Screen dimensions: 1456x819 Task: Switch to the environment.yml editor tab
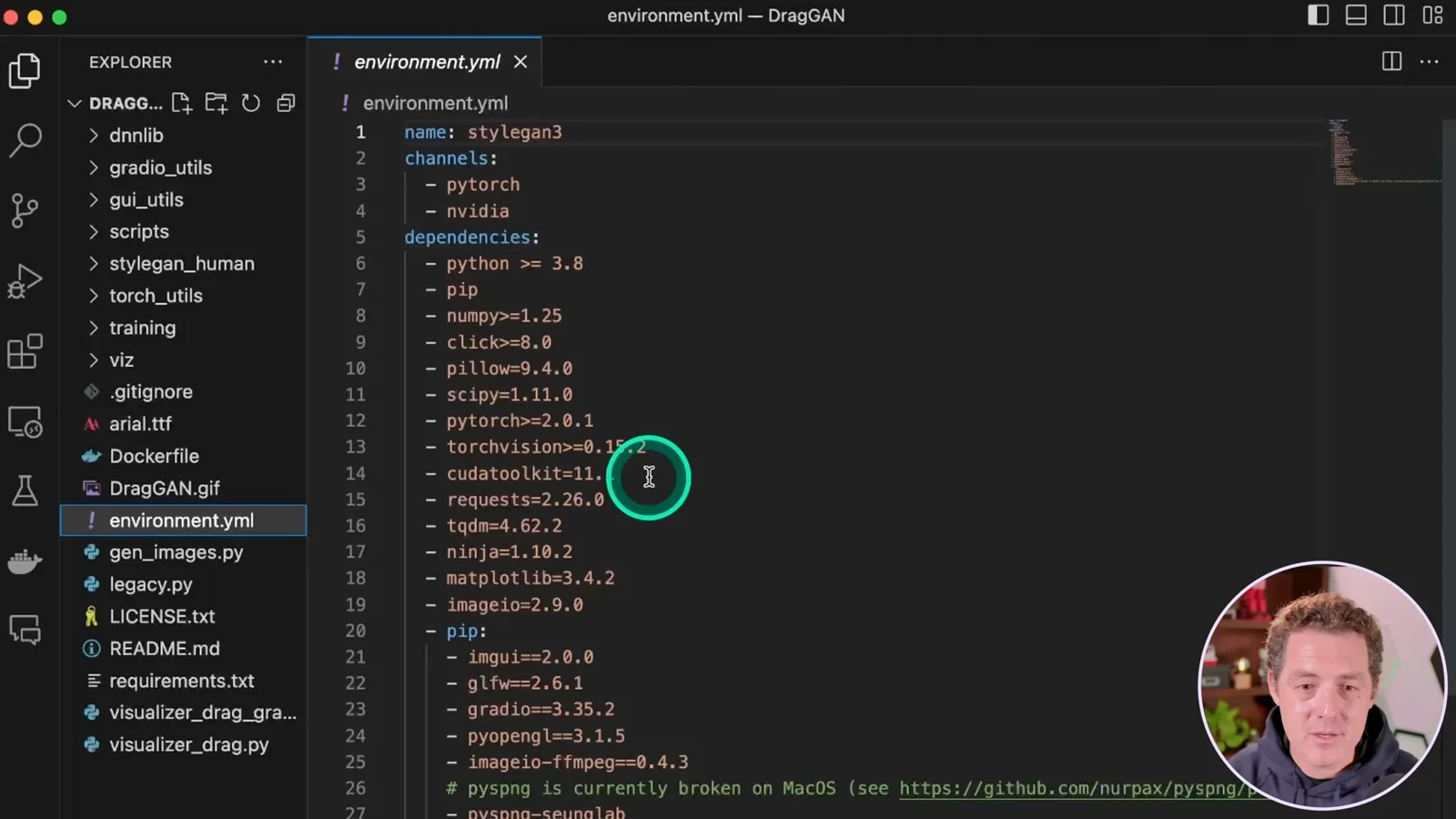click(x=426, y=62)
